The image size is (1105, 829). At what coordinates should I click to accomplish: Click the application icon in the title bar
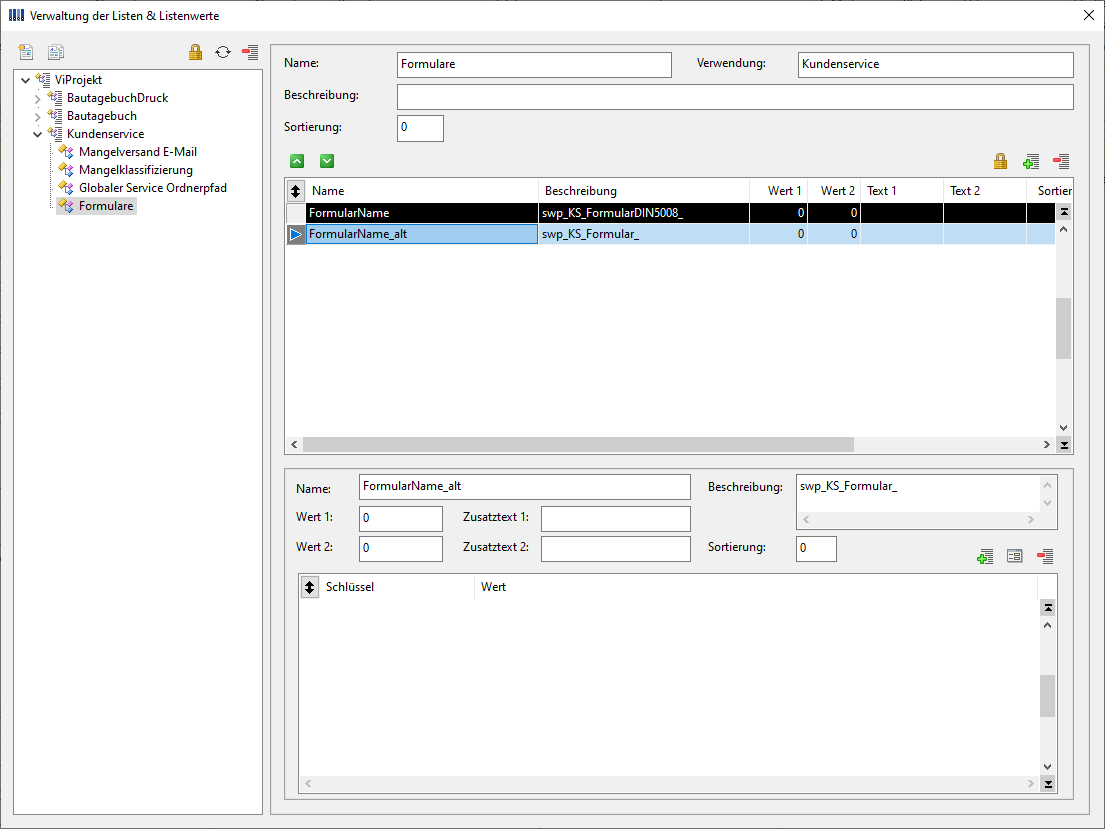[16, 15]
